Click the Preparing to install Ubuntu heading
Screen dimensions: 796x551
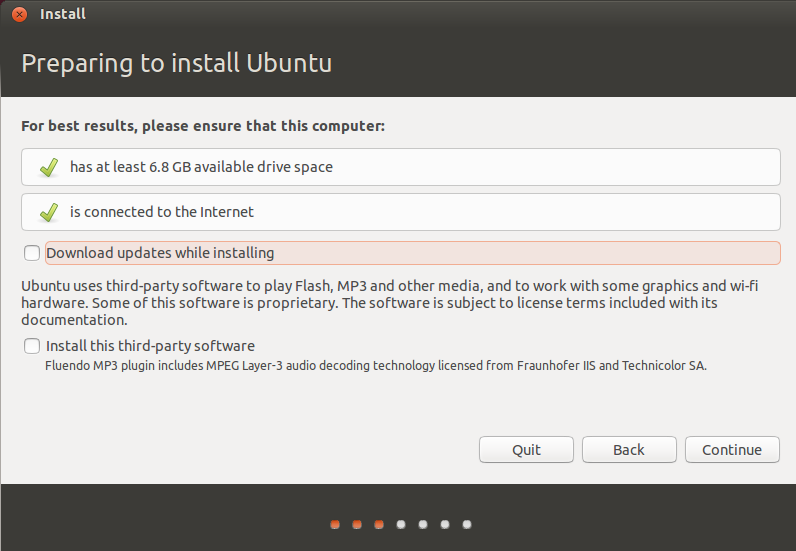pos(176,64)
